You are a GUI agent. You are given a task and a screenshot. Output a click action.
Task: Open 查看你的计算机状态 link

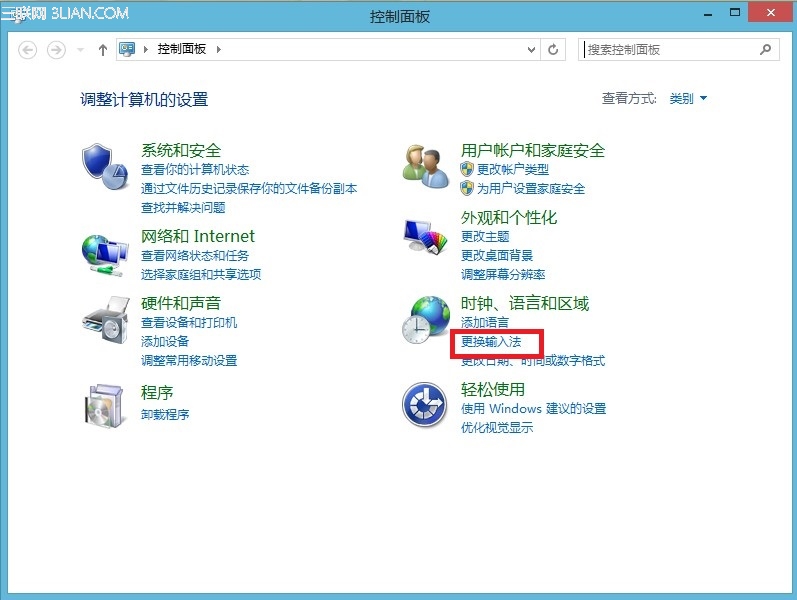[x=195, y=169]
